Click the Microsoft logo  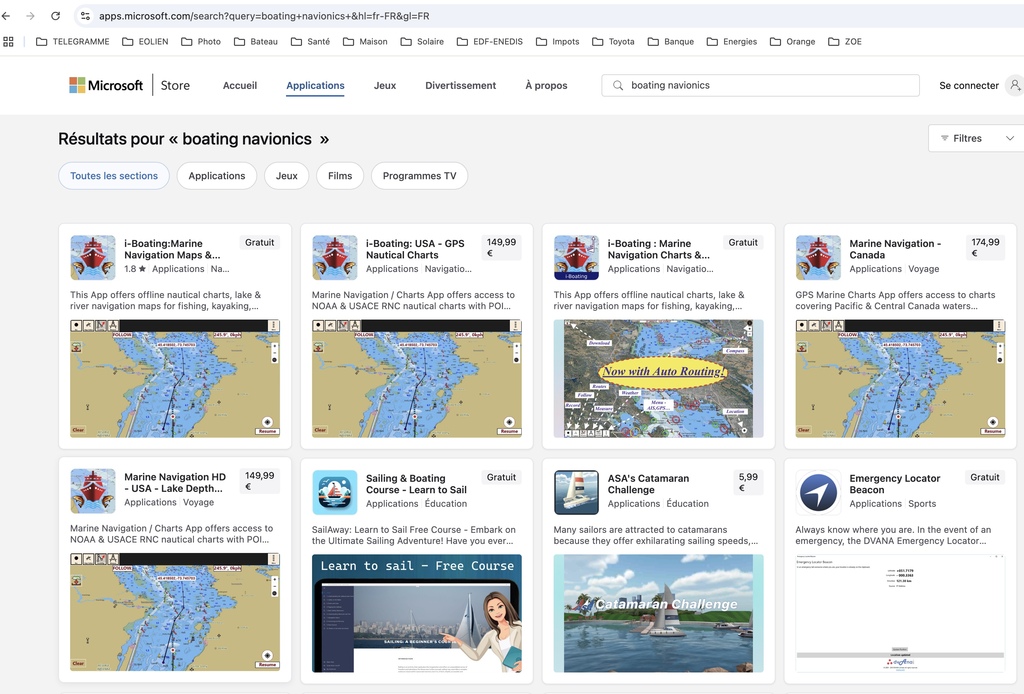point(106,86)
